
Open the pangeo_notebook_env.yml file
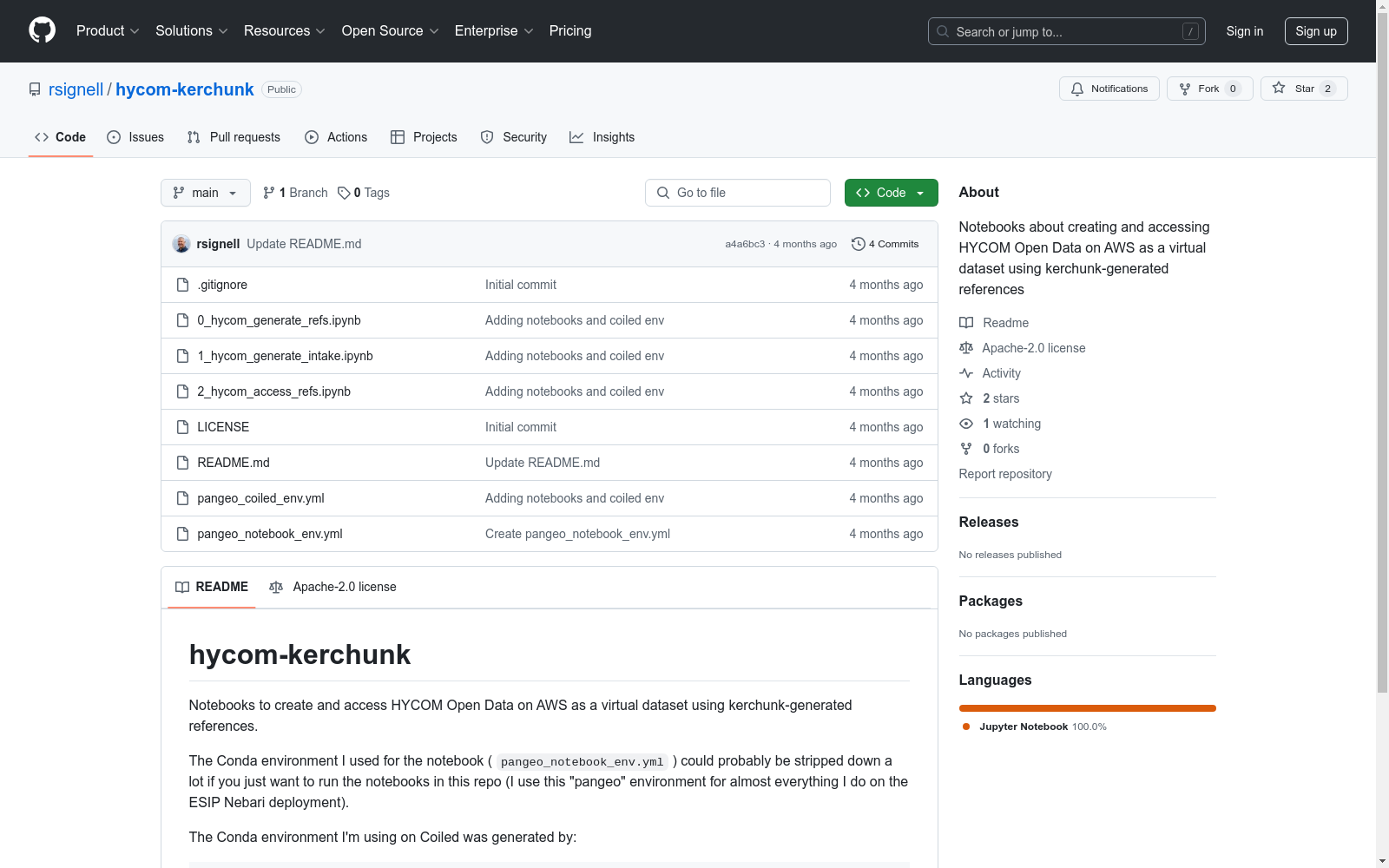pos(270,534)
